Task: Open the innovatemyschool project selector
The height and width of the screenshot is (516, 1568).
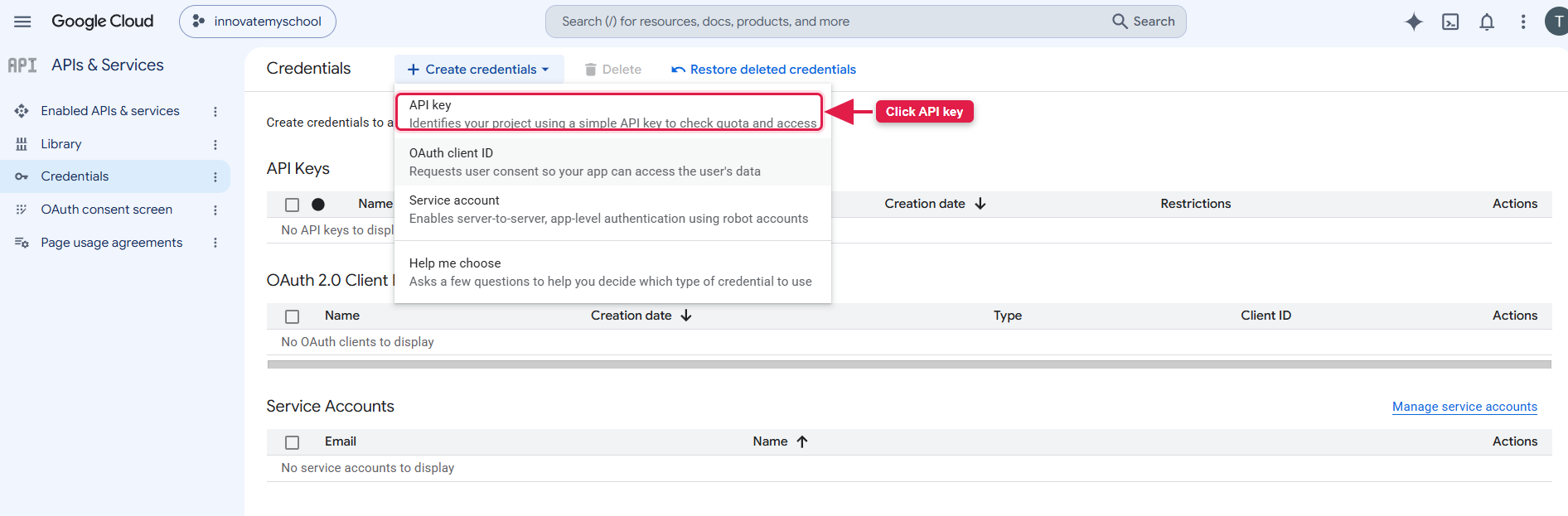Action: coord(258,22)
